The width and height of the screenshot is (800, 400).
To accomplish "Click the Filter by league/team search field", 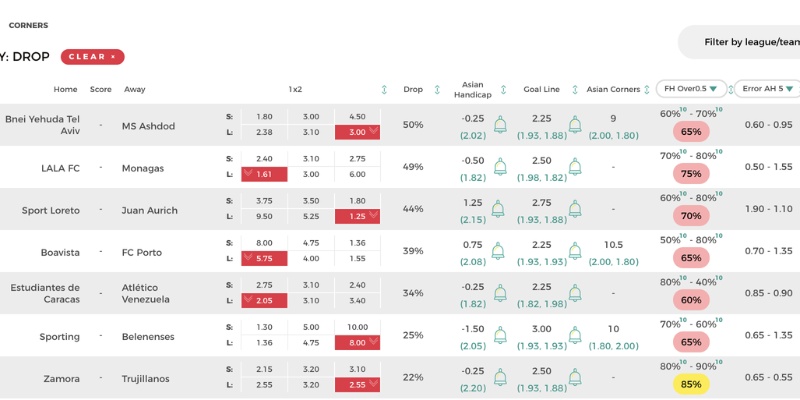I will [x=740, y=42].
